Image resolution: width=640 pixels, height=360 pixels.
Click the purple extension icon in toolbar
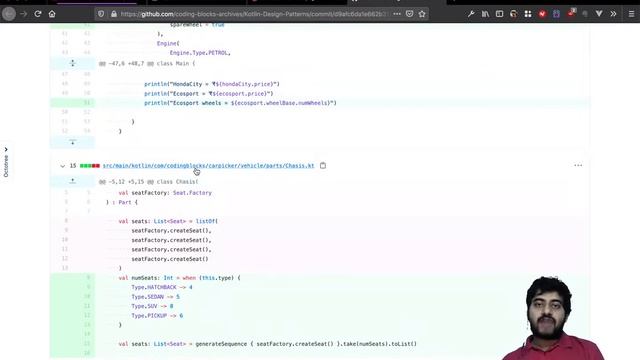click(556, 14)
